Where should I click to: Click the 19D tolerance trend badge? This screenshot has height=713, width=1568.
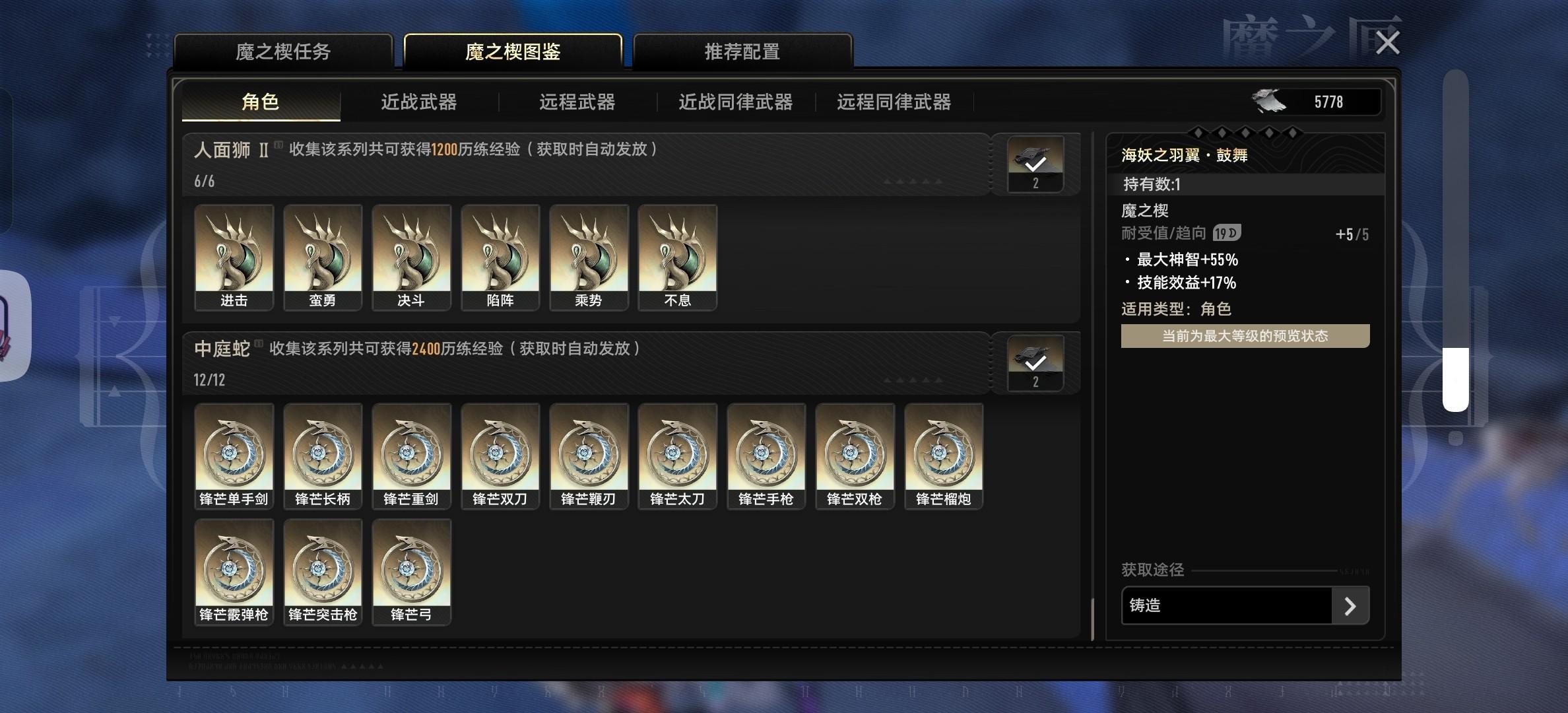point(1226,233)
